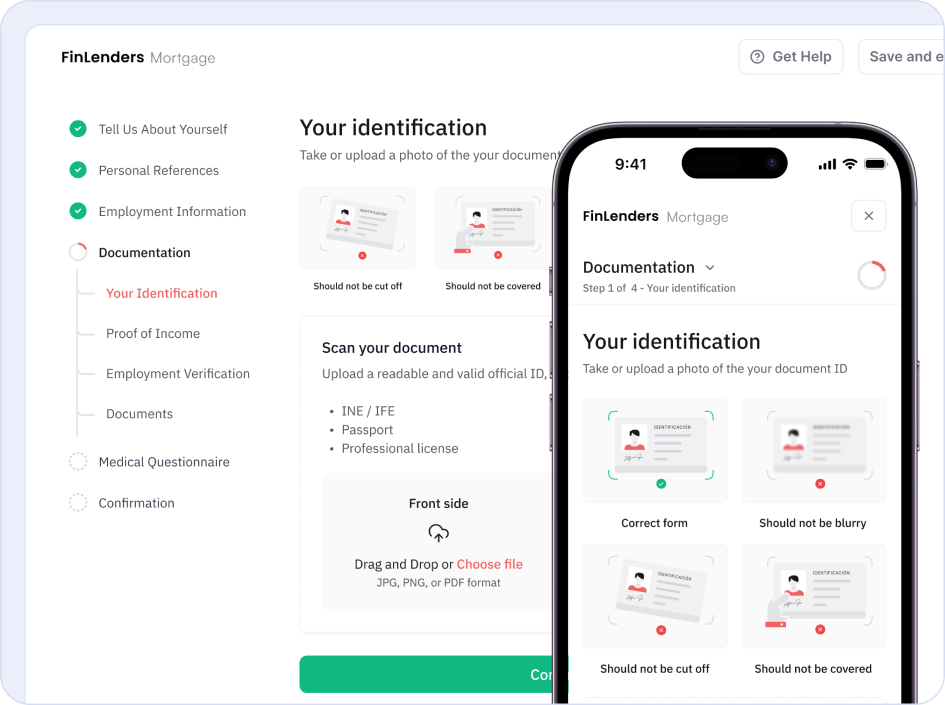Toggle the completed check for Tell Us About Yourself
The width and height of the screenshot is (945, 705).
[78, 129]
